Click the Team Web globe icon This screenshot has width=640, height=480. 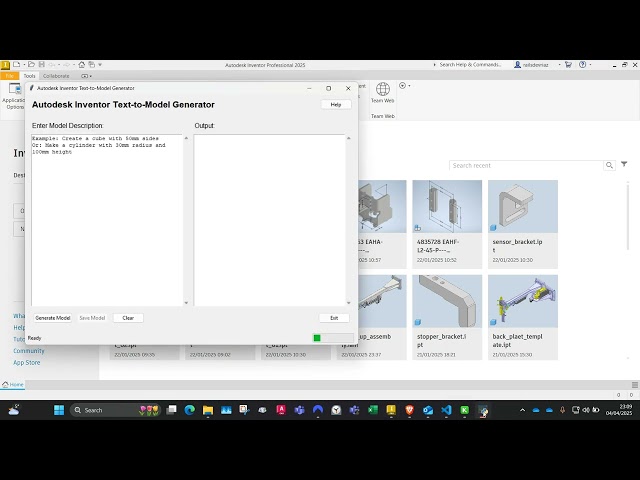point(382,89)
